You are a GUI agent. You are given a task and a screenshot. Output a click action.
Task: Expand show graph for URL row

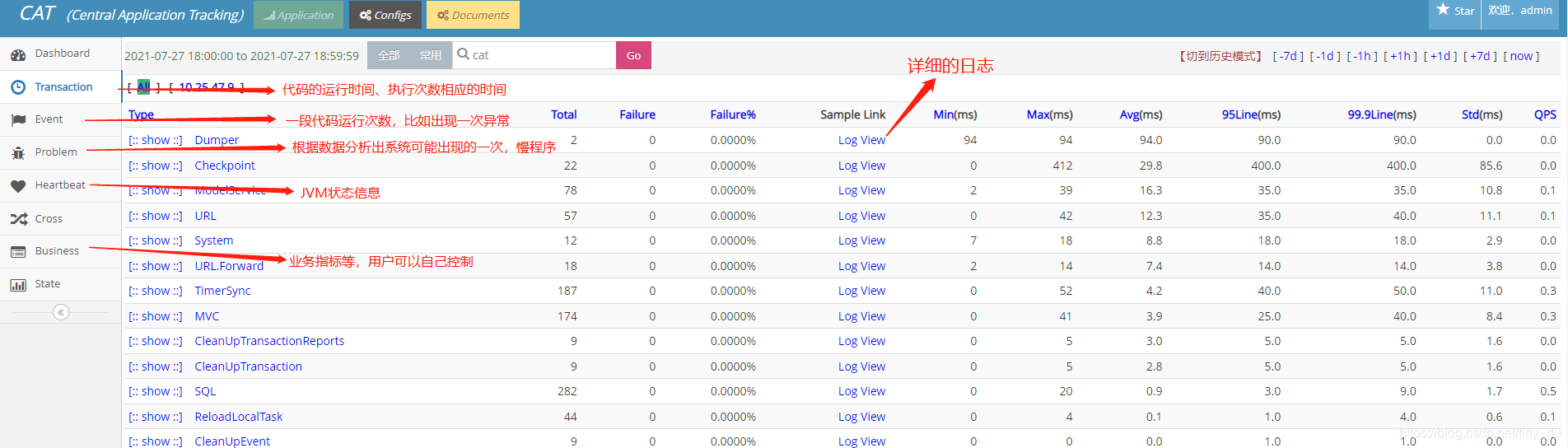pyautogui.click(x=156, y=216)
